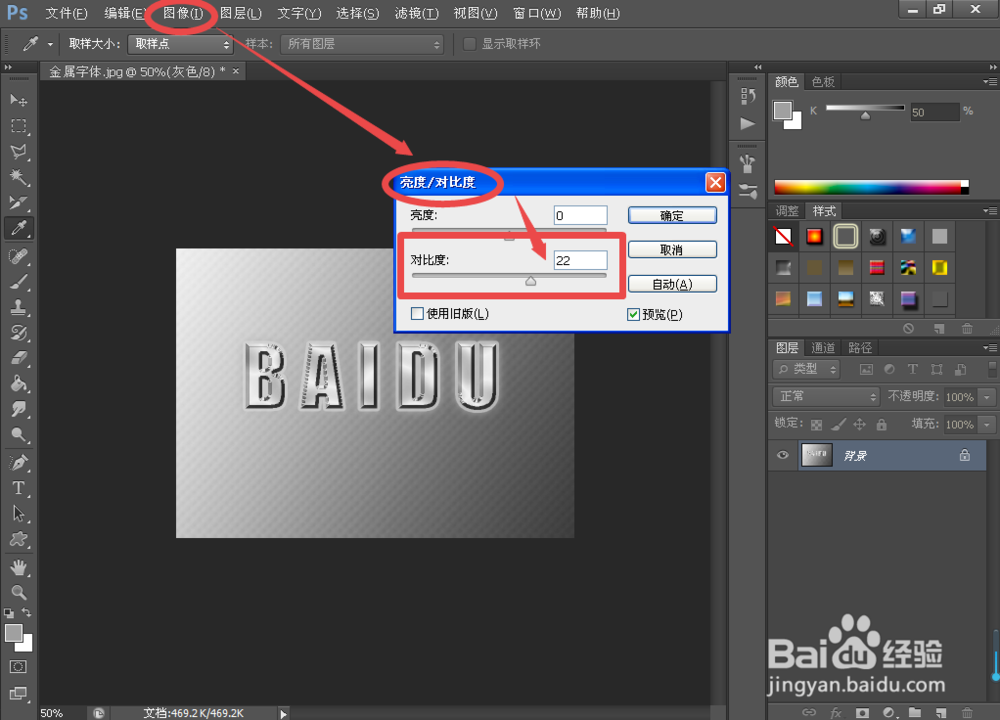Hide the 背景 layer with eye icon
1000x720 pixels.
pos(783,455)
